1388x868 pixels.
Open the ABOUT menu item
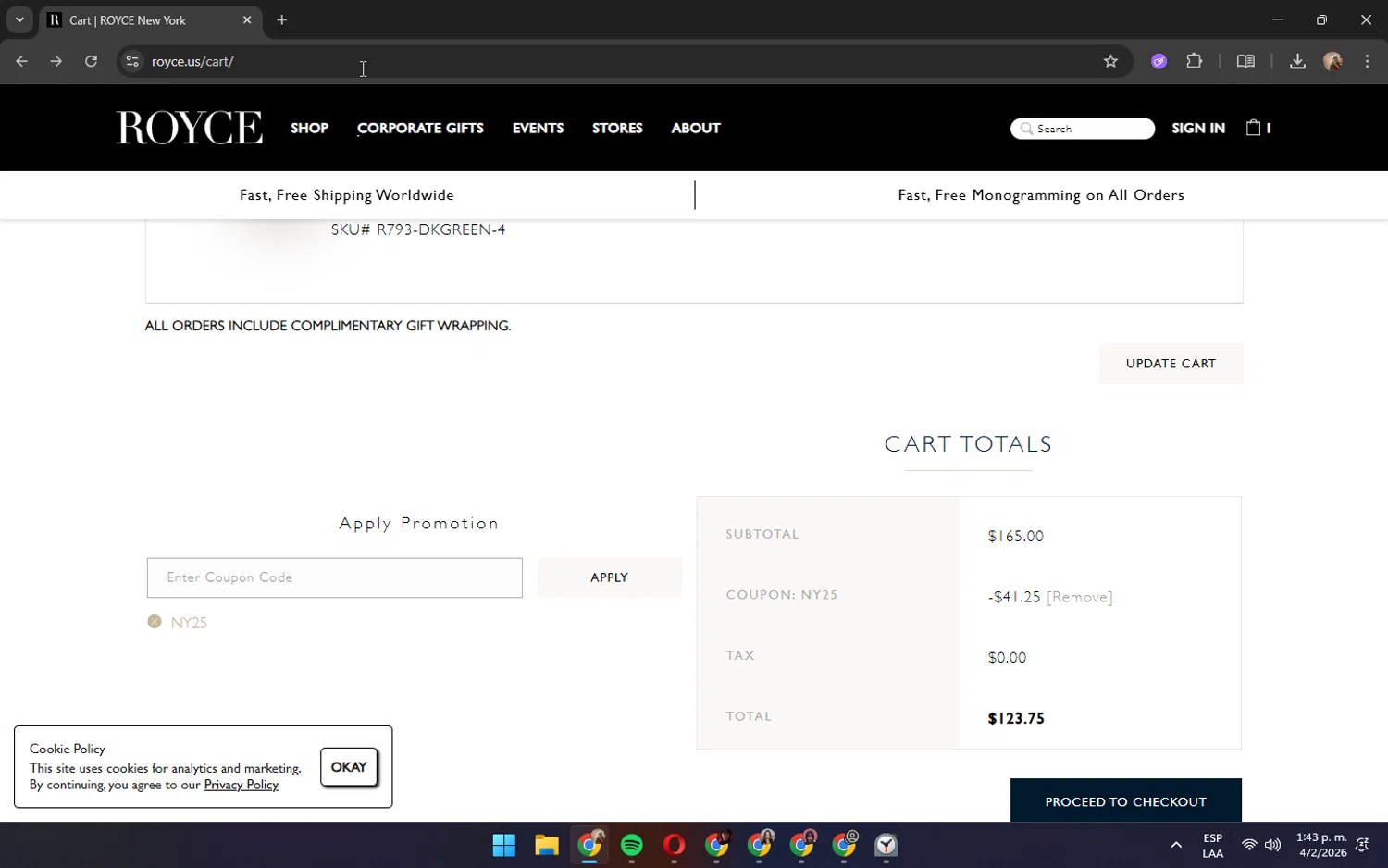tap(696, 128)
